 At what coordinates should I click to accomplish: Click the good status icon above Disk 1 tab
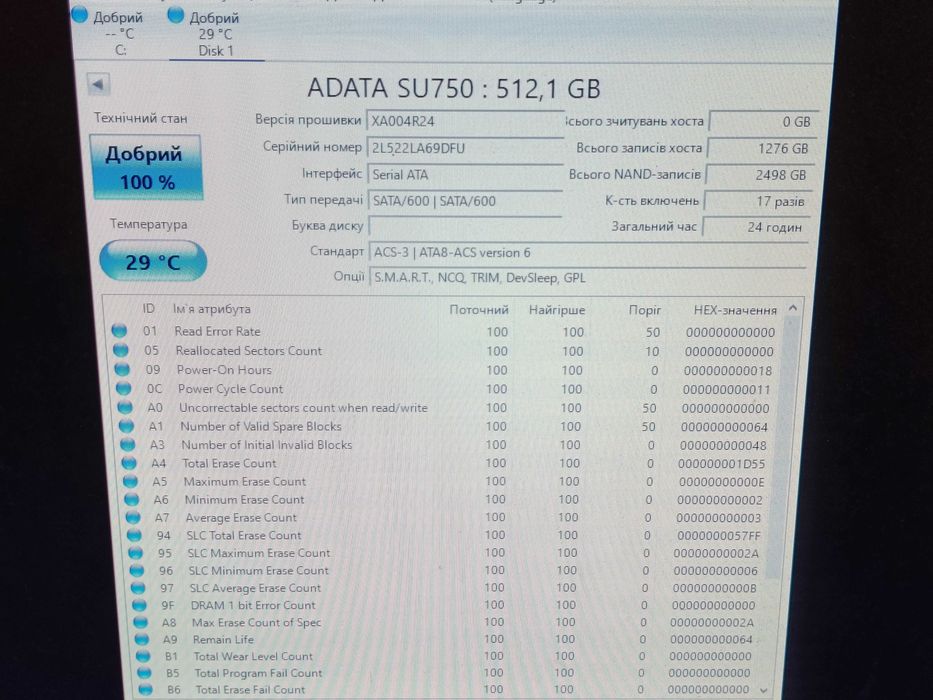tap(176, 15)
